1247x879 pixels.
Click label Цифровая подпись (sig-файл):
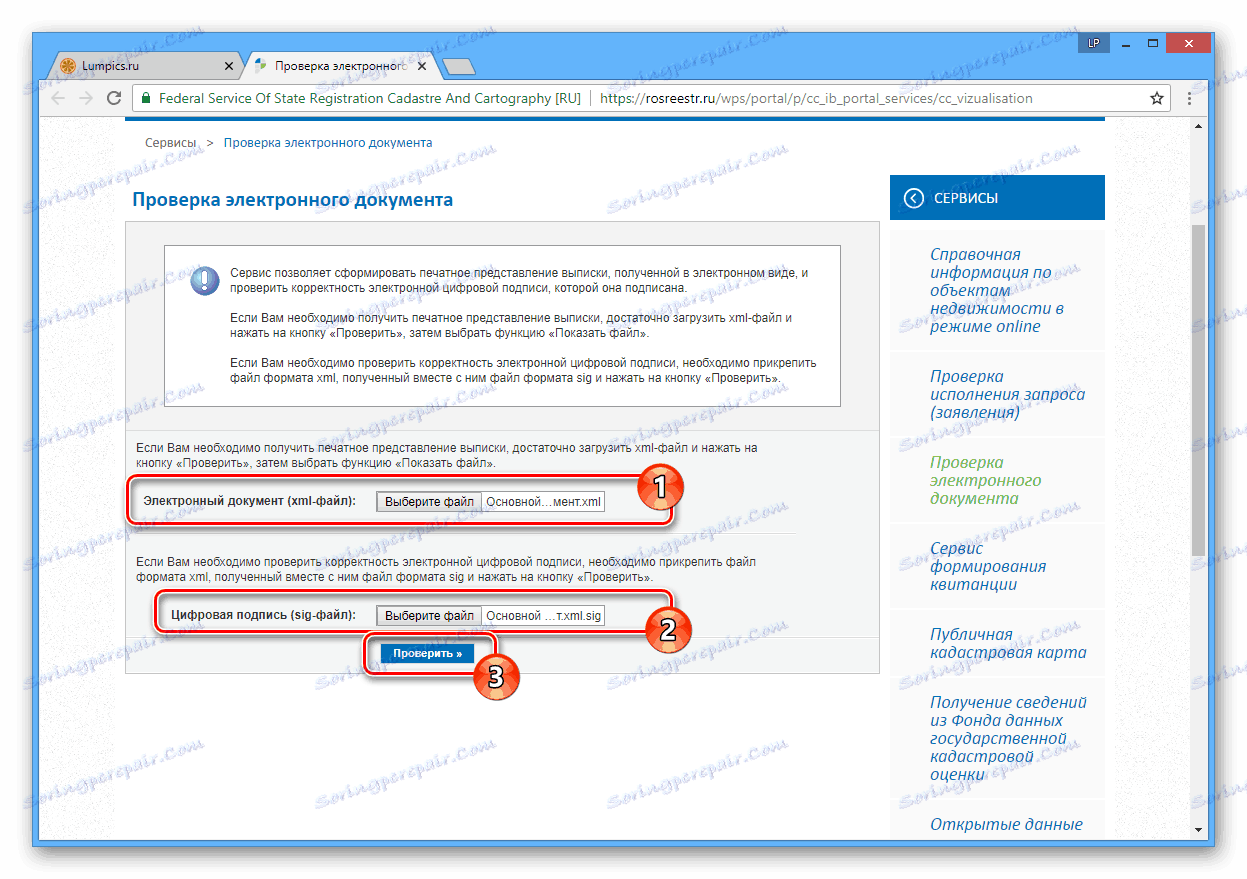coord(262,614)
